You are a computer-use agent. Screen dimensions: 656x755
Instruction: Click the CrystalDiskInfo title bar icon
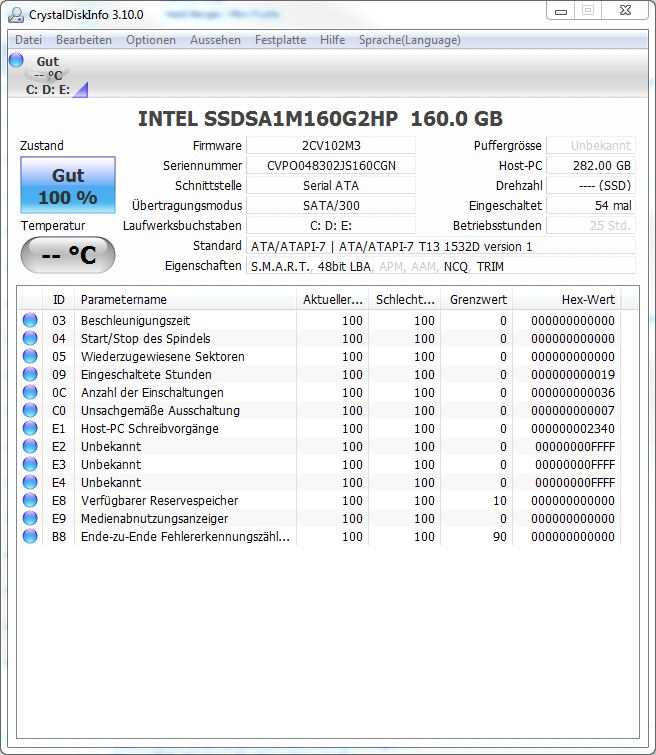(16, 14)
